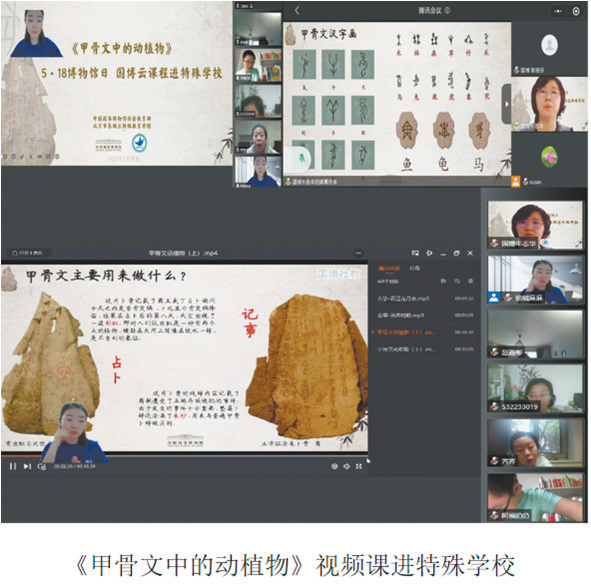Expand the participant side panel arrow
This screenshot has width=591, height=587.
tap(506, 104)
